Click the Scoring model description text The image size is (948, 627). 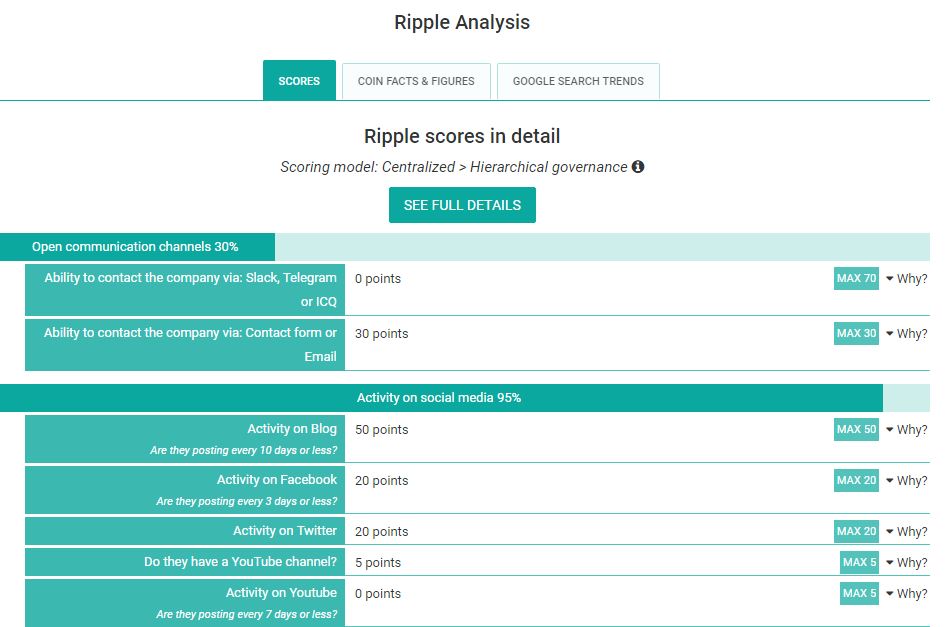[x=453, y=167]
